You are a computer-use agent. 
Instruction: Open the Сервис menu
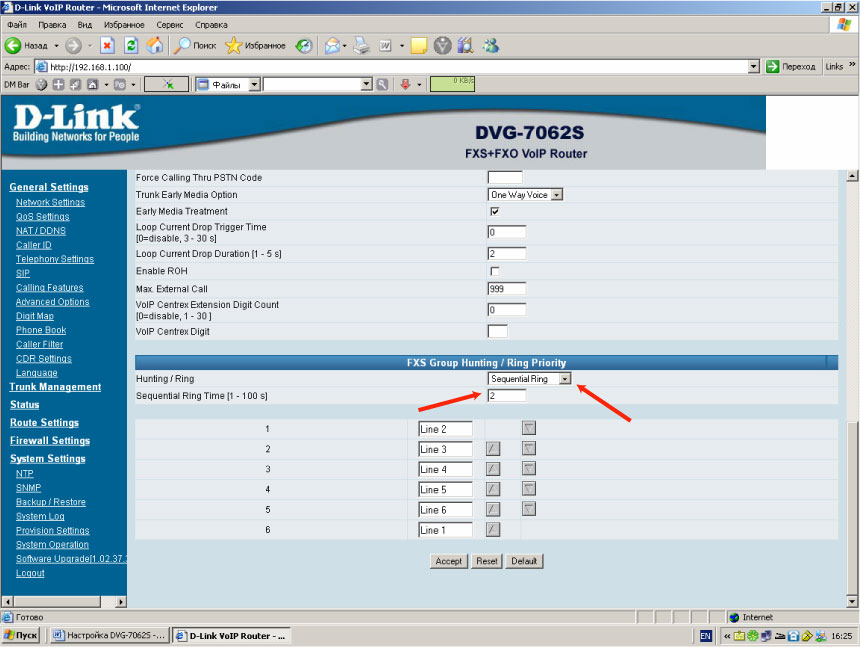[170, 24]
